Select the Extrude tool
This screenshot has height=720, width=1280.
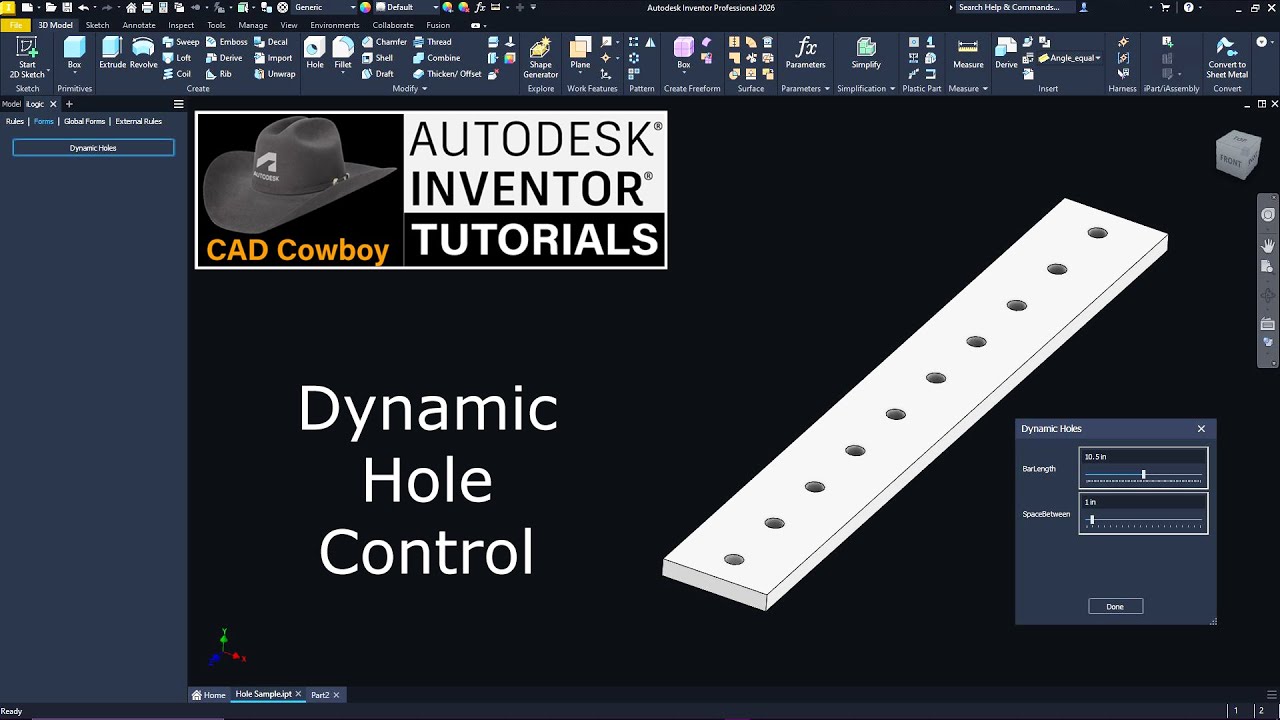coord(112,55)
